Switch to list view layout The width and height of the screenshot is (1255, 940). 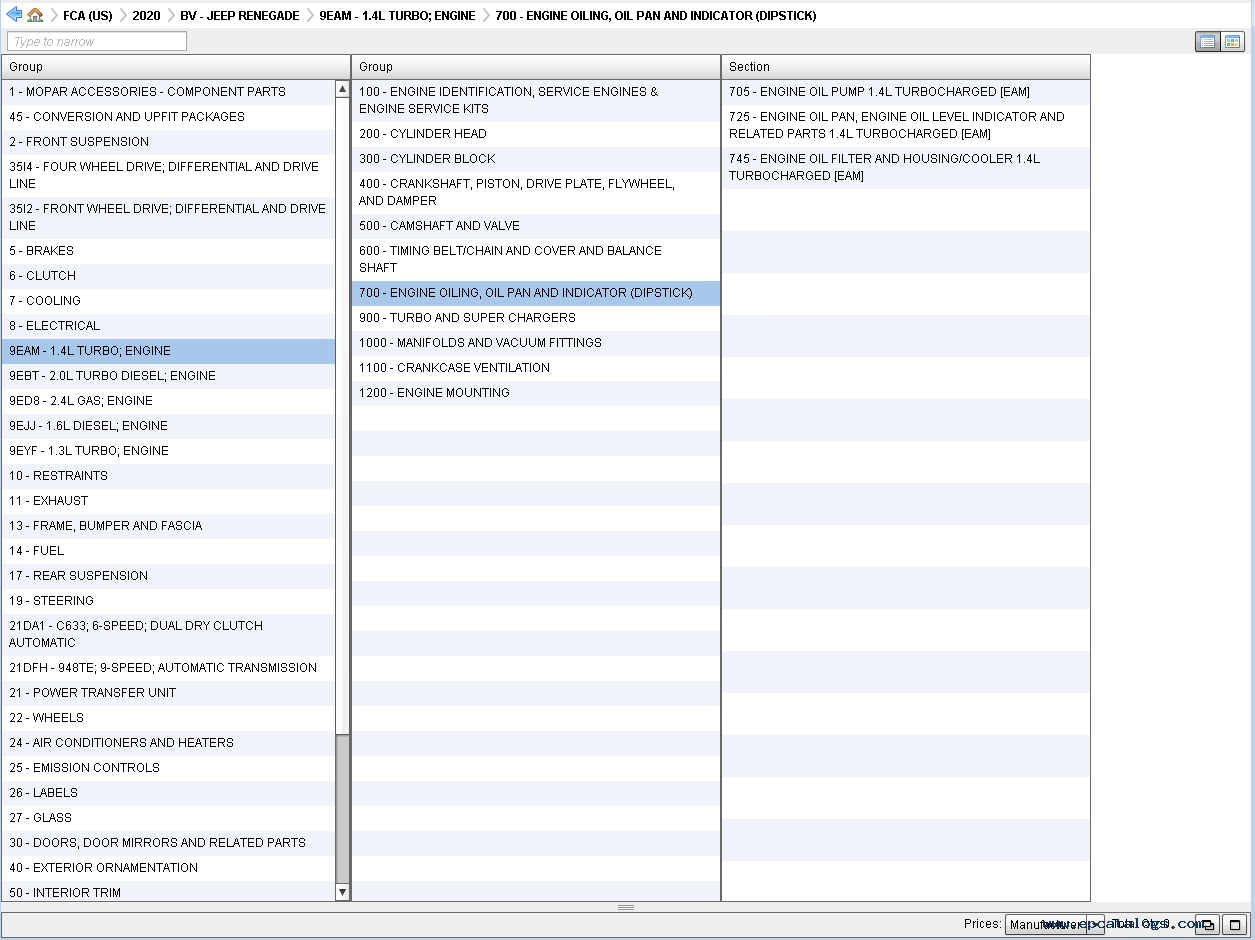click(x=1207, y=42)
